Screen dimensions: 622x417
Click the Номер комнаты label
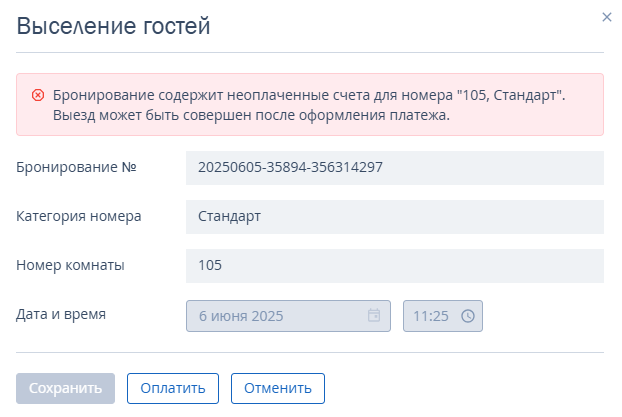[x=70, y=265]
